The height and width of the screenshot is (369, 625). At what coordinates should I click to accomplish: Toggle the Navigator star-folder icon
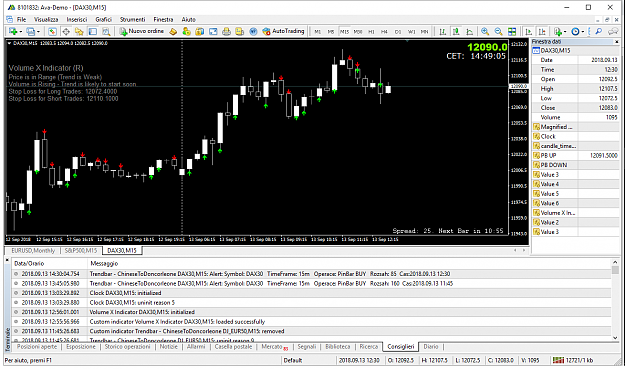pos(79,31)
